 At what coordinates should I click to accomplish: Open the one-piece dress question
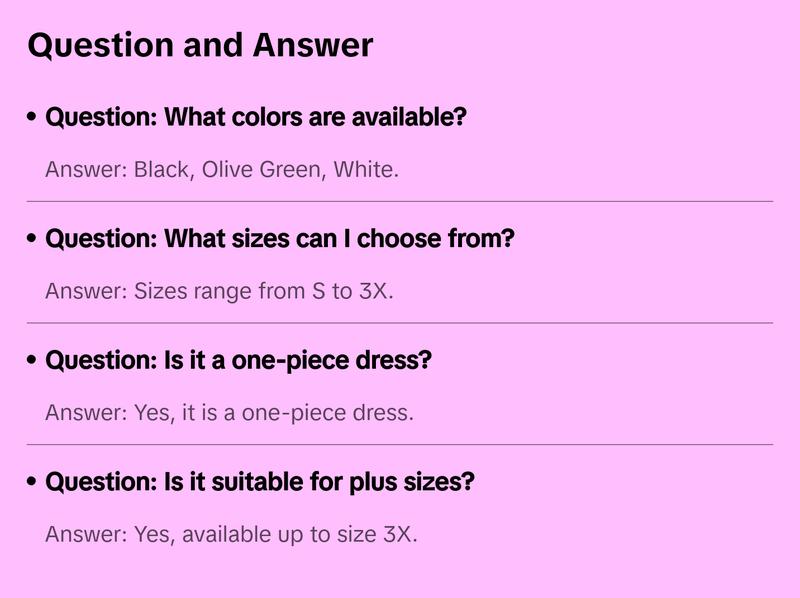tap(238, 360)
